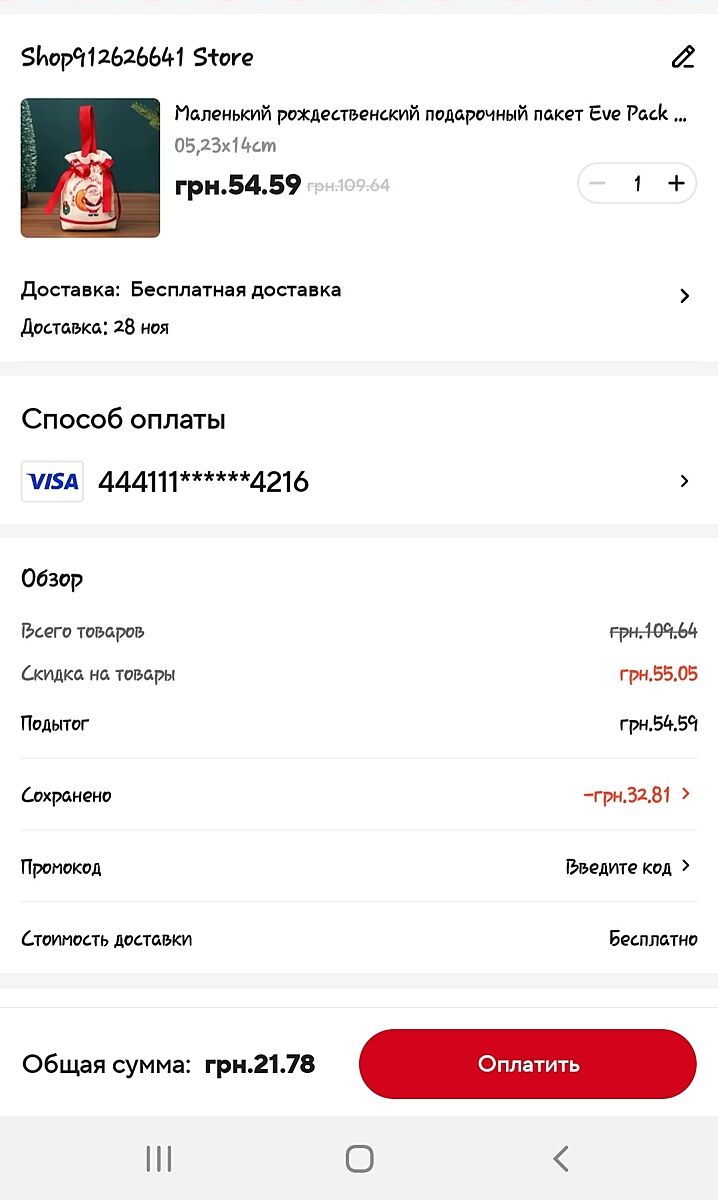Open the Сохранено savings row
This screenshot has width=718, height=1200.
tap(66, 795)
